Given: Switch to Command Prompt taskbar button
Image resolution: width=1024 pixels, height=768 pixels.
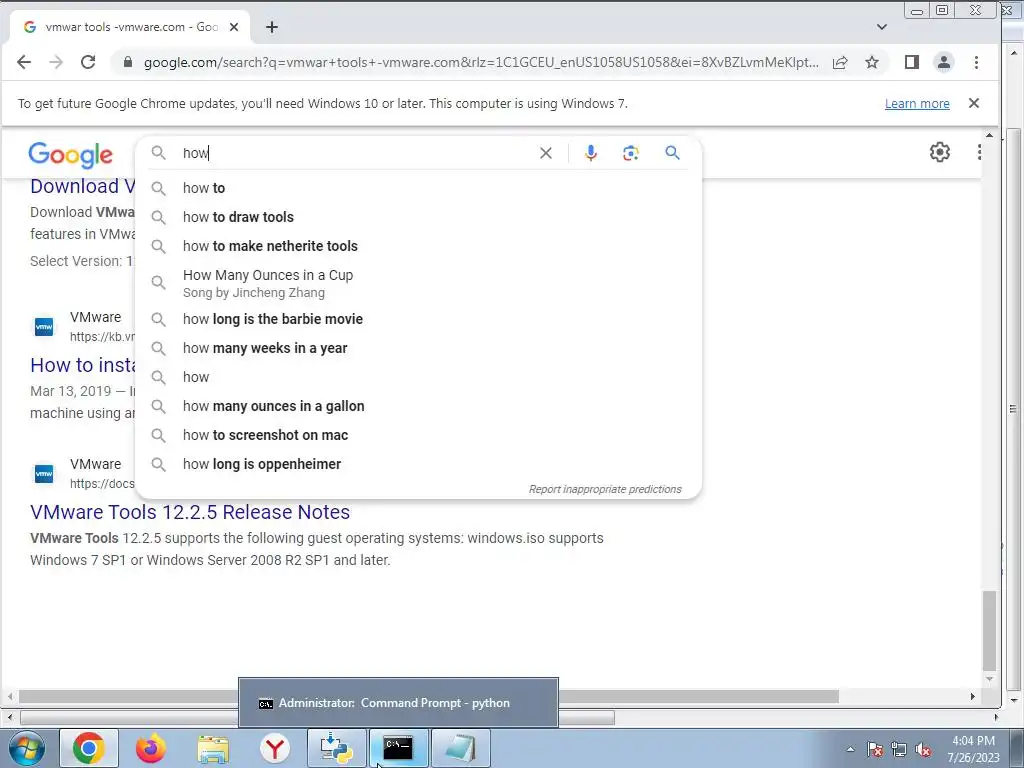Looking at the screenshot, I should point(399,748).
